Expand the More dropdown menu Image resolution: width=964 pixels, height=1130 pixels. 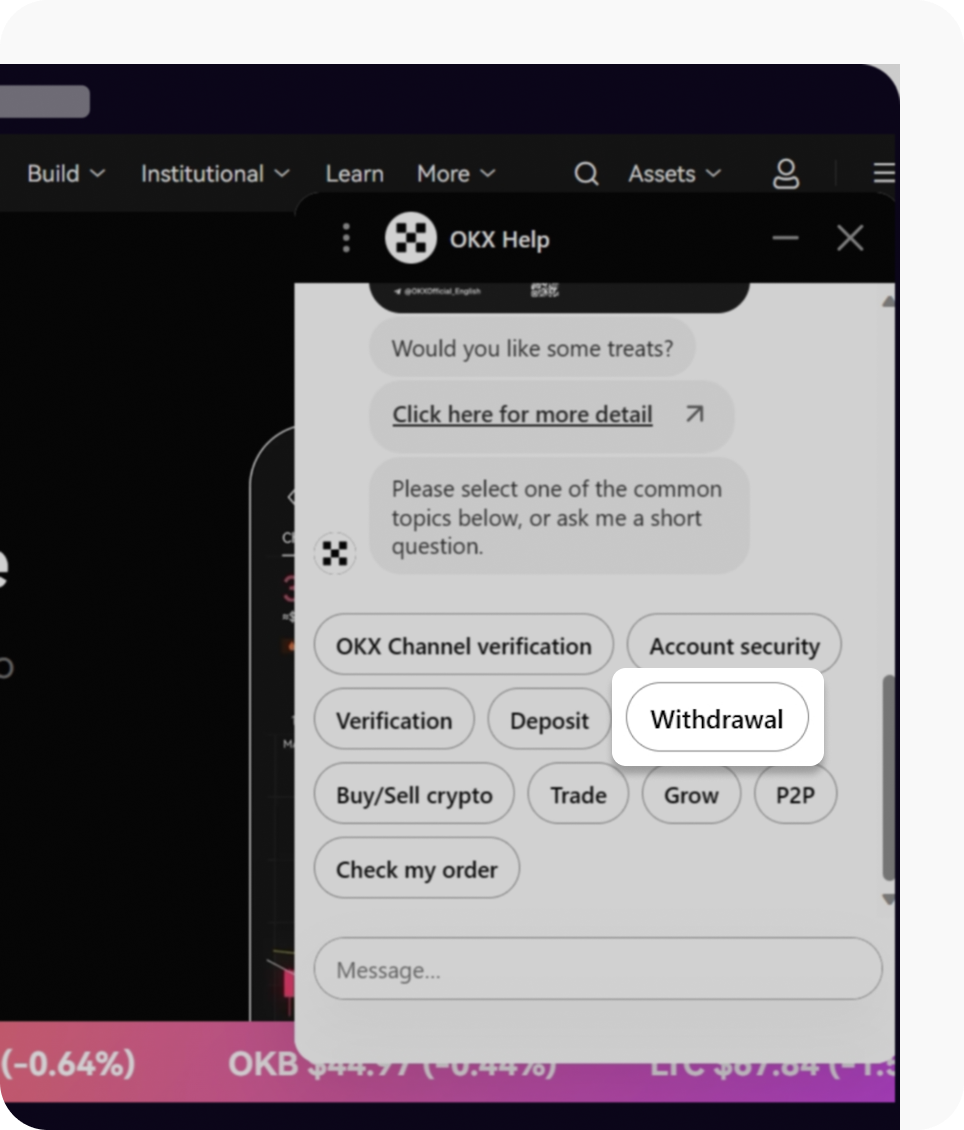456,174
